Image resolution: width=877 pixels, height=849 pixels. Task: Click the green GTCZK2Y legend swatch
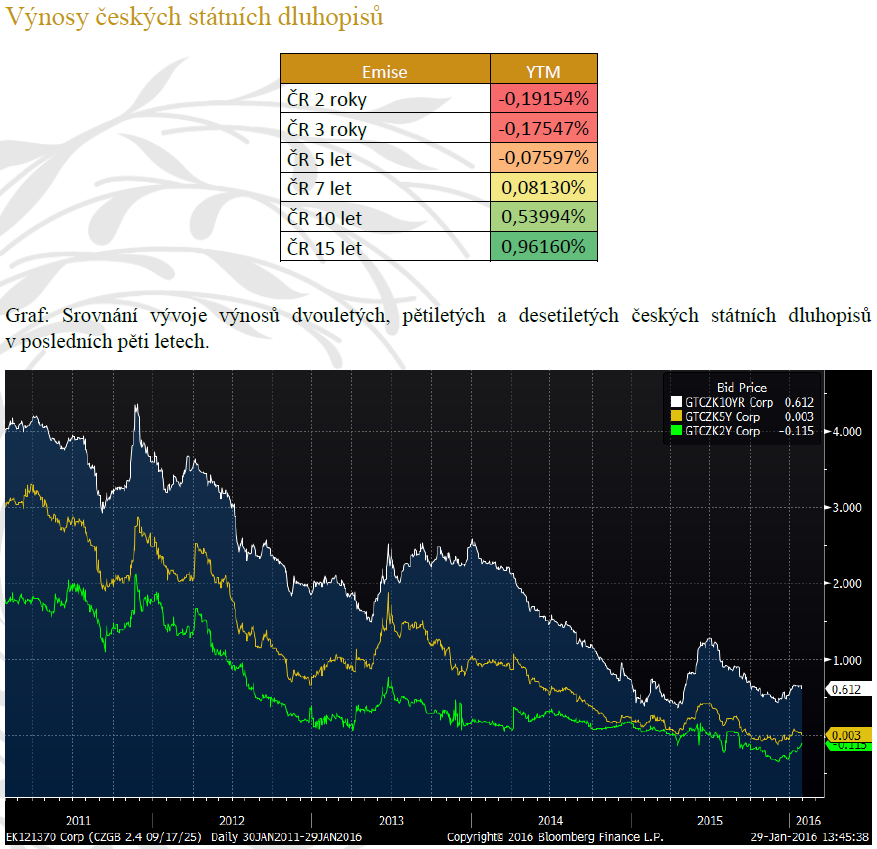point(675,431)
